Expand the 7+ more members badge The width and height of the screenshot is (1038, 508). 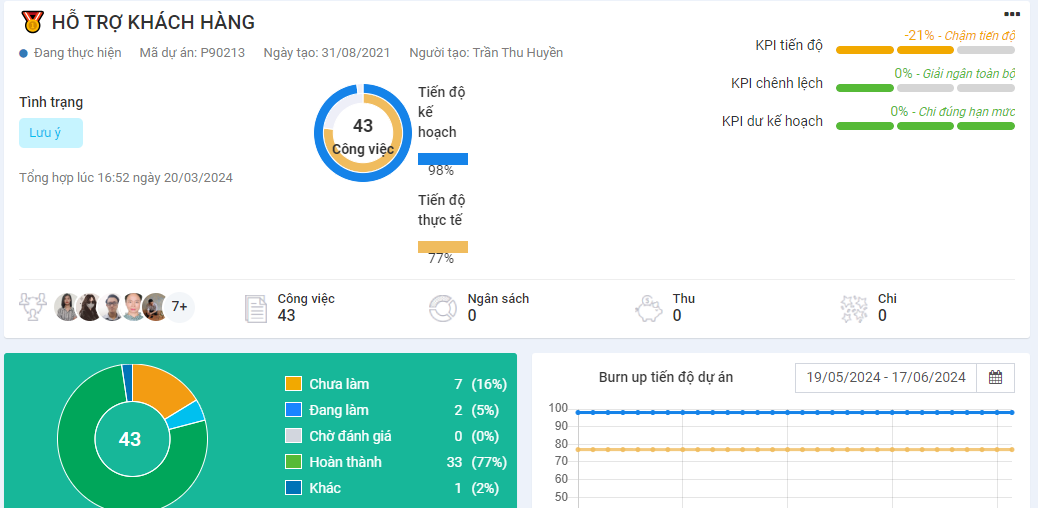(x=180, y=307)
